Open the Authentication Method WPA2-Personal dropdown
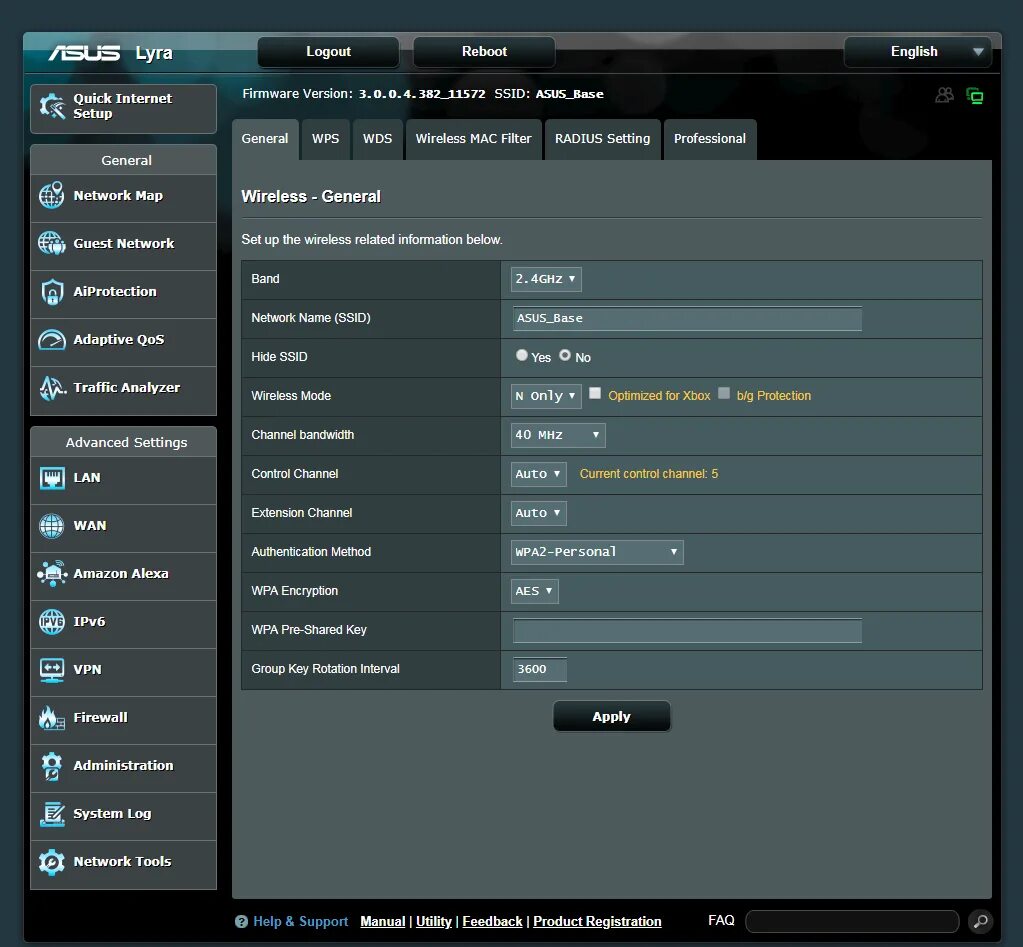This screenshot has height=947, width=1023. (x=597, y=552)
